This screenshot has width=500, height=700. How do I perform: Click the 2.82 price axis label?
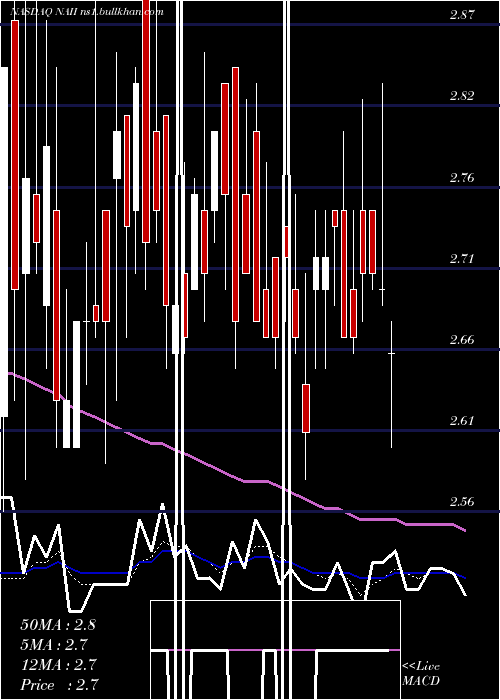[462, 96]
